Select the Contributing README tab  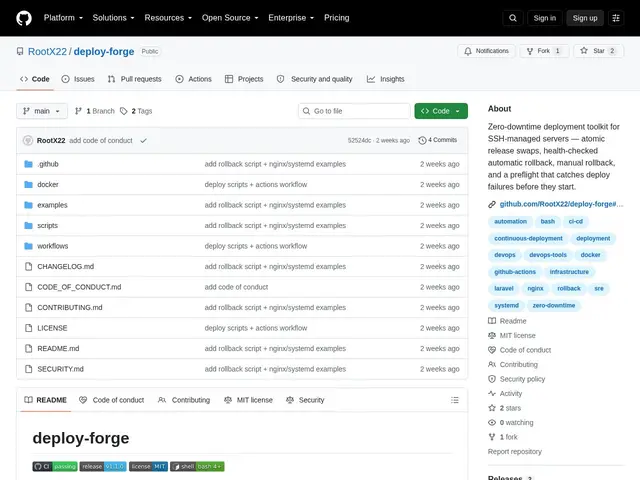tap(184, 400)
